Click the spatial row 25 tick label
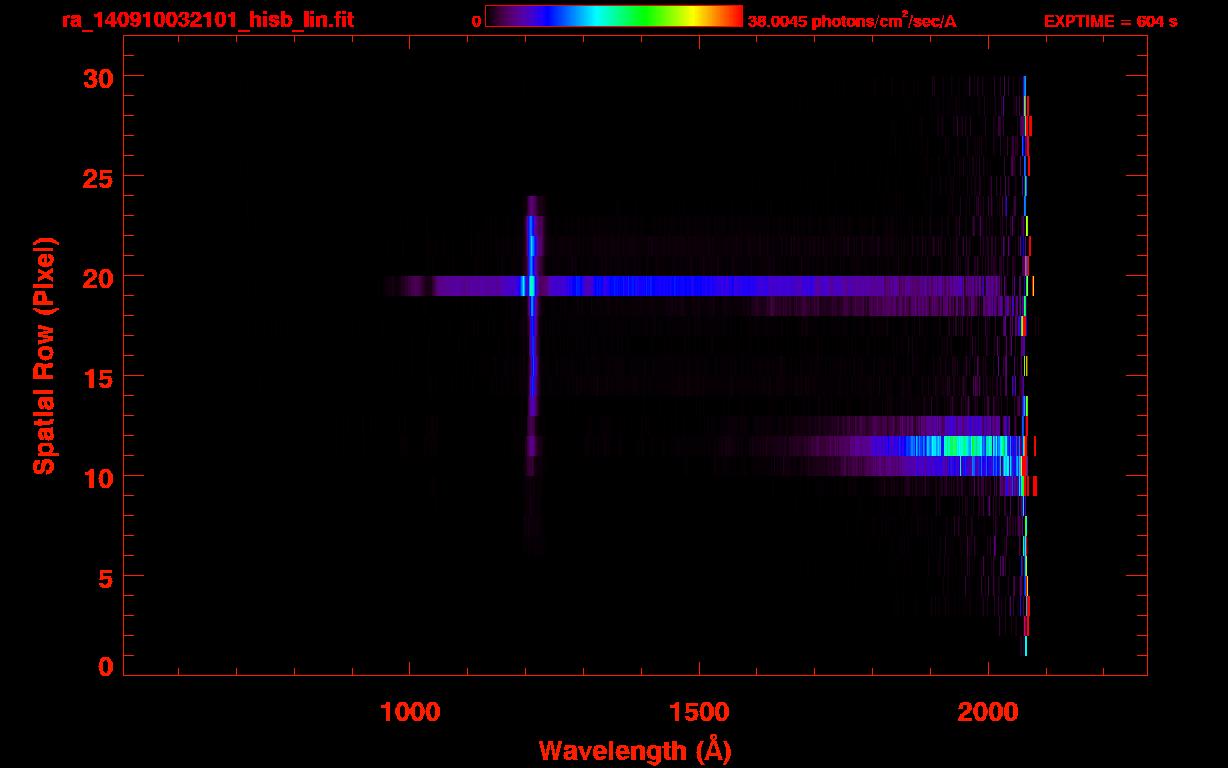 coord(98,177)
